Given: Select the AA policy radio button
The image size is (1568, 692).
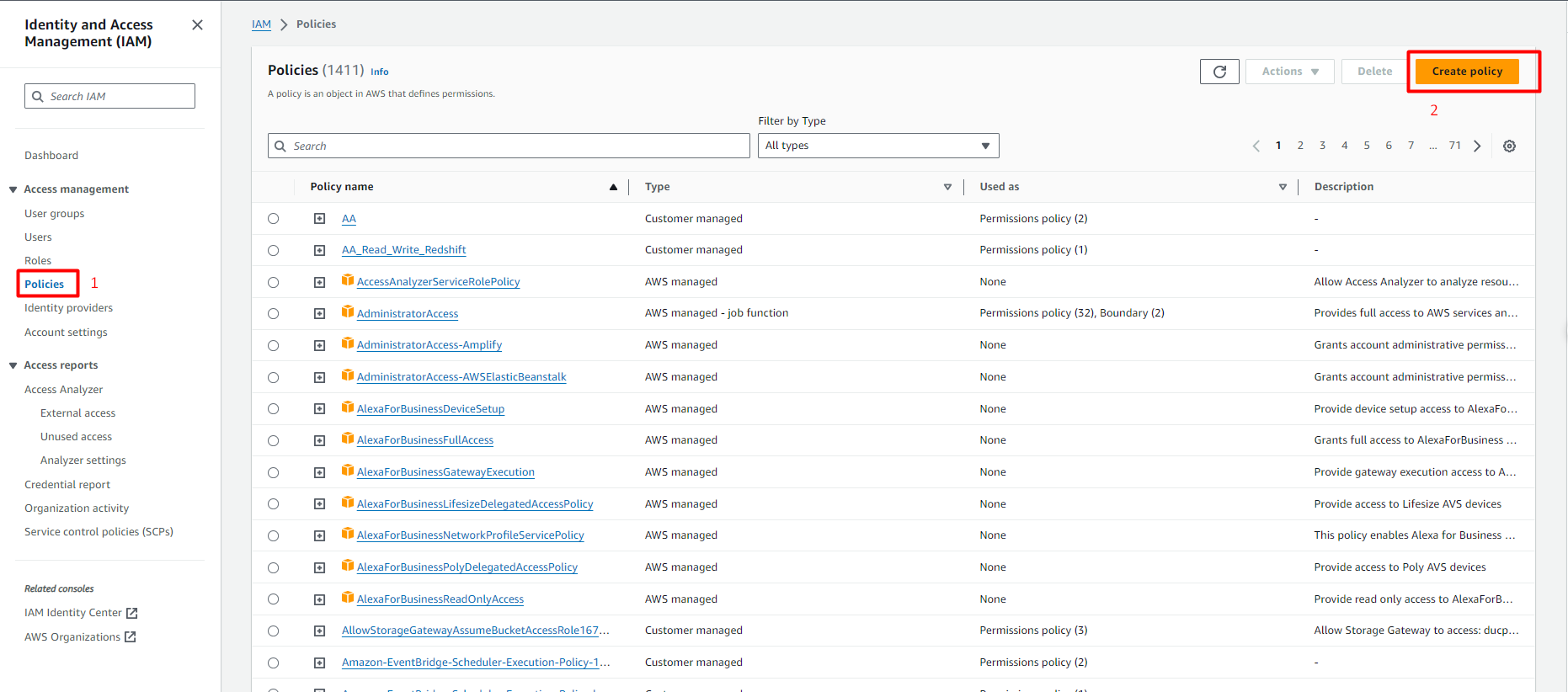Looking at the screenshot, I should coord(273,219).
